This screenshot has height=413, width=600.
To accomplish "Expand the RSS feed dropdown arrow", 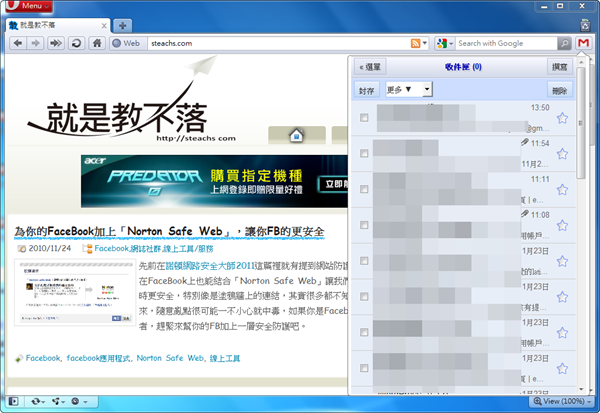I will tap(424, 43).
